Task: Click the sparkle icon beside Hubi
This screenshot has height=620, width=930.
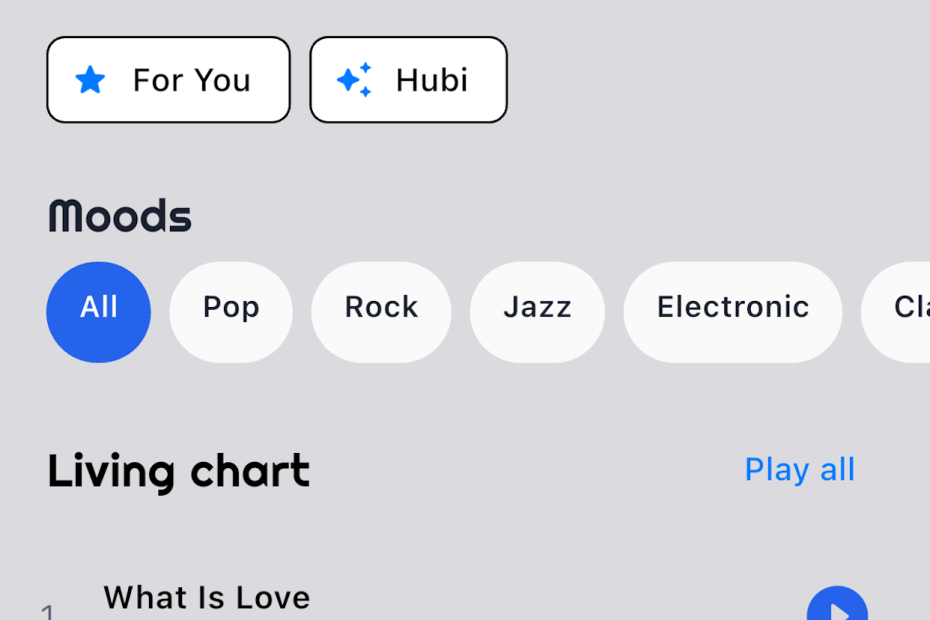Action: [x=354, y=80]
